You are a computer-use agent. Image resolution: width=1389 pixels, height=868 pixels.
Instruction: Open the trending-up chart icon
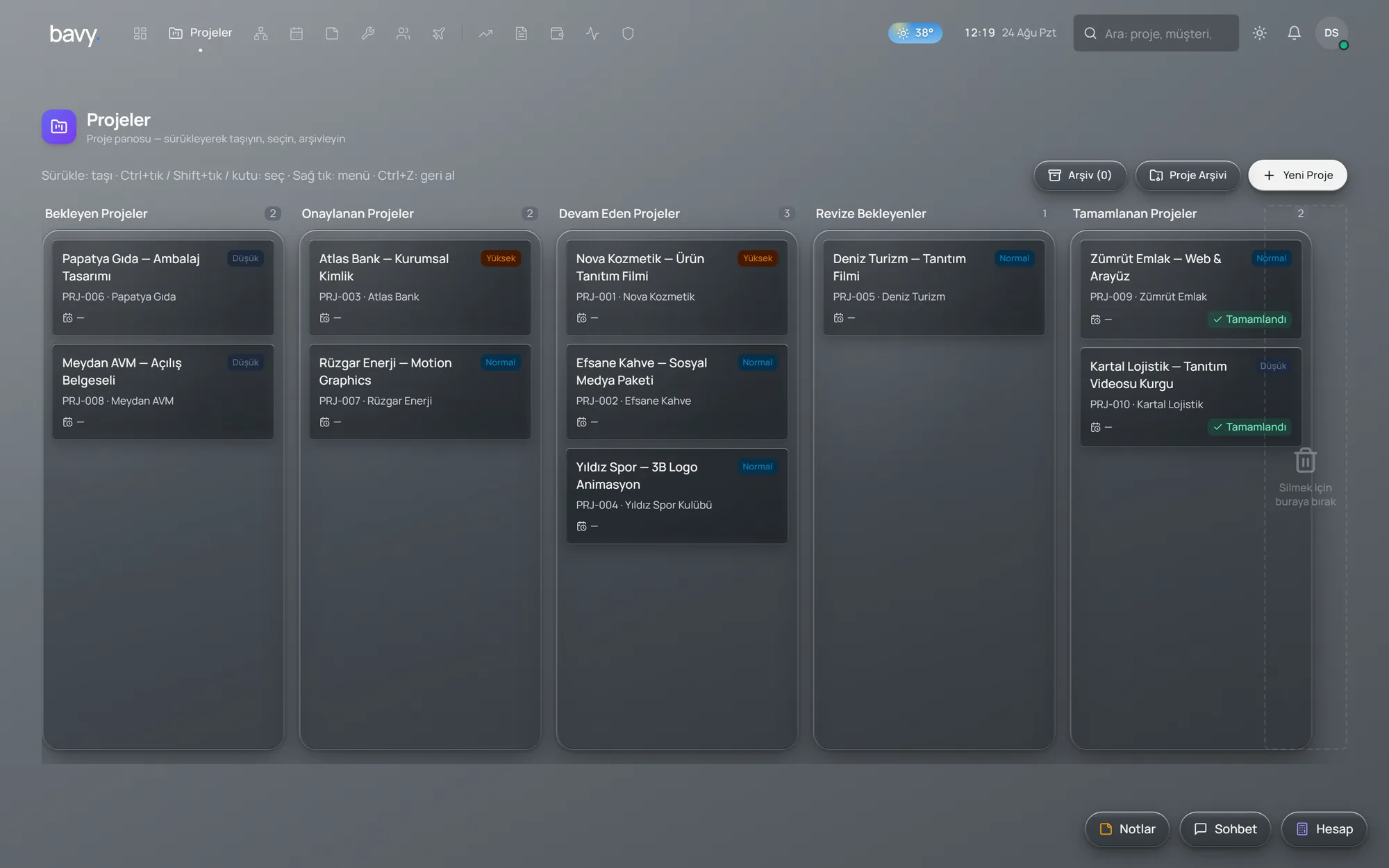click(x=485, y=33)
